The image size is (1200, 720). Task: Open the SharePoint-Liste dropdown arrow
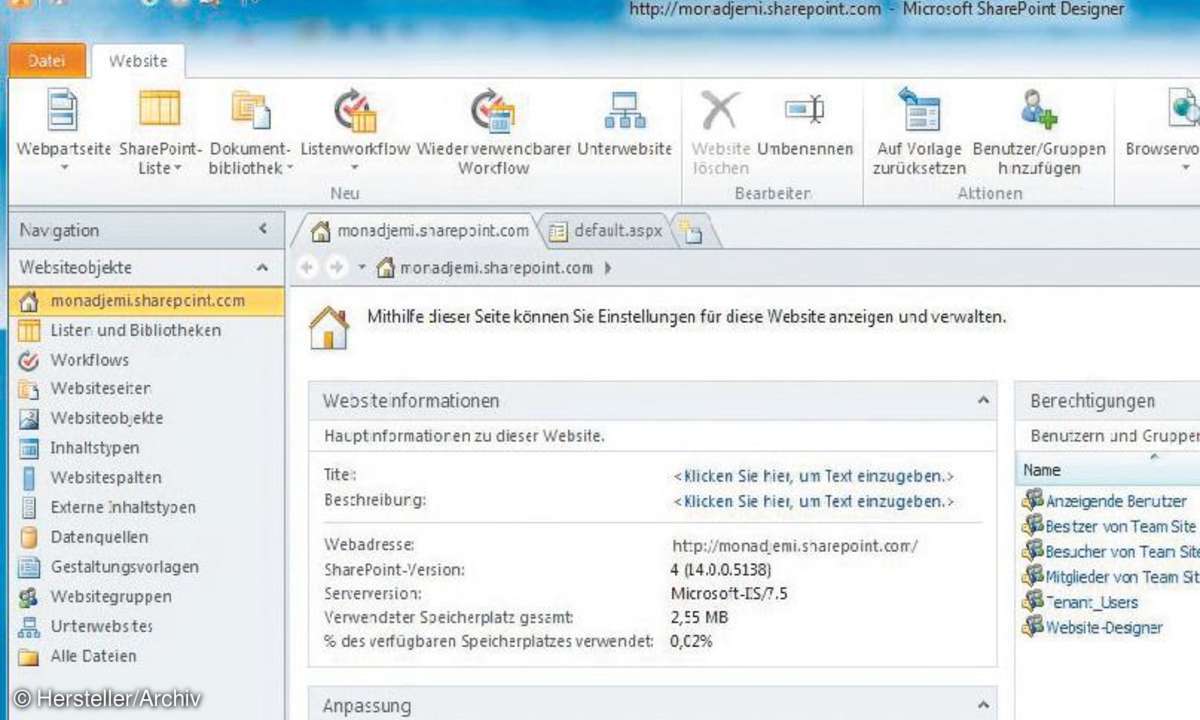click(179, 168)
